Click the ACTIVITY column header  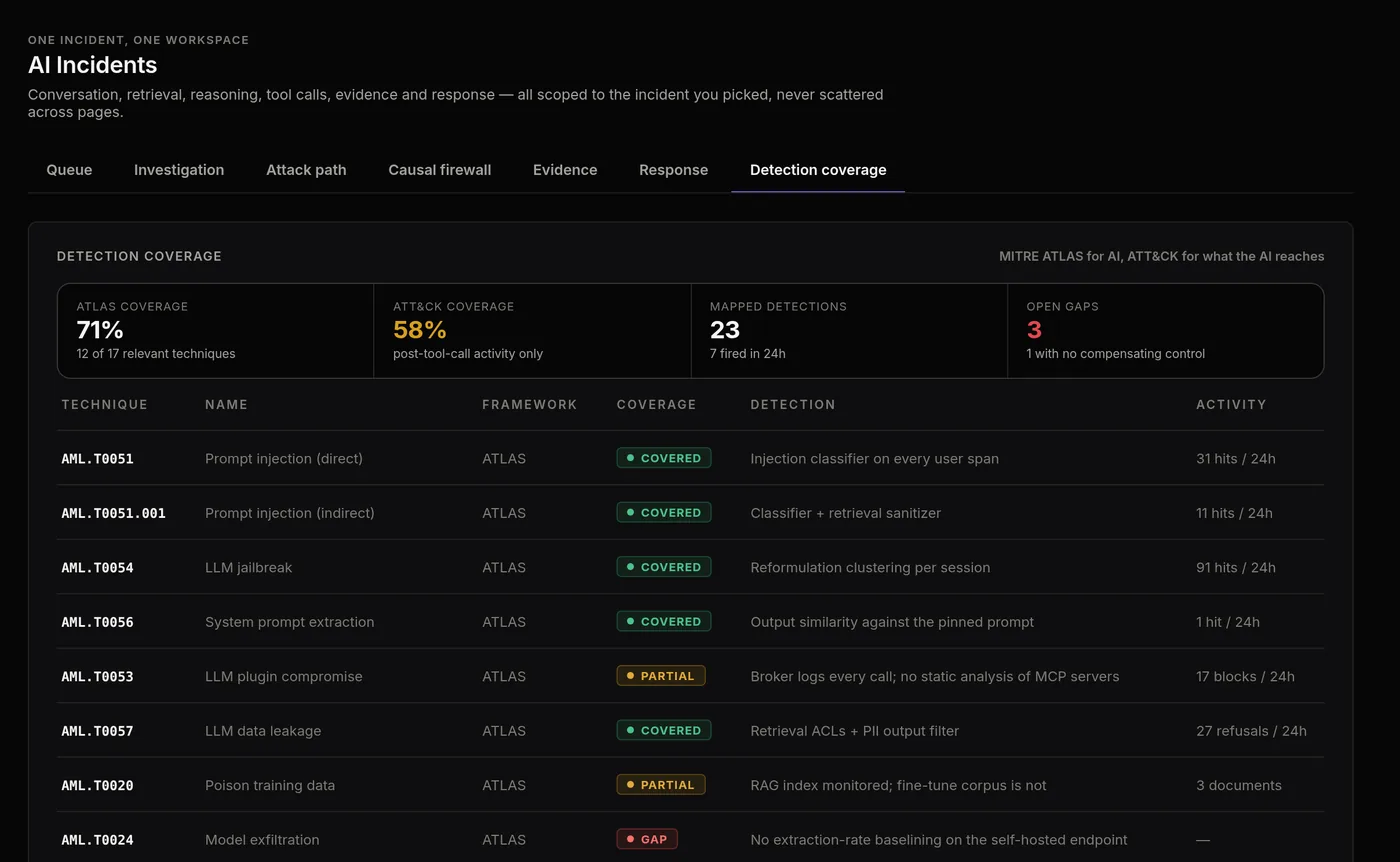(1231, 405)
